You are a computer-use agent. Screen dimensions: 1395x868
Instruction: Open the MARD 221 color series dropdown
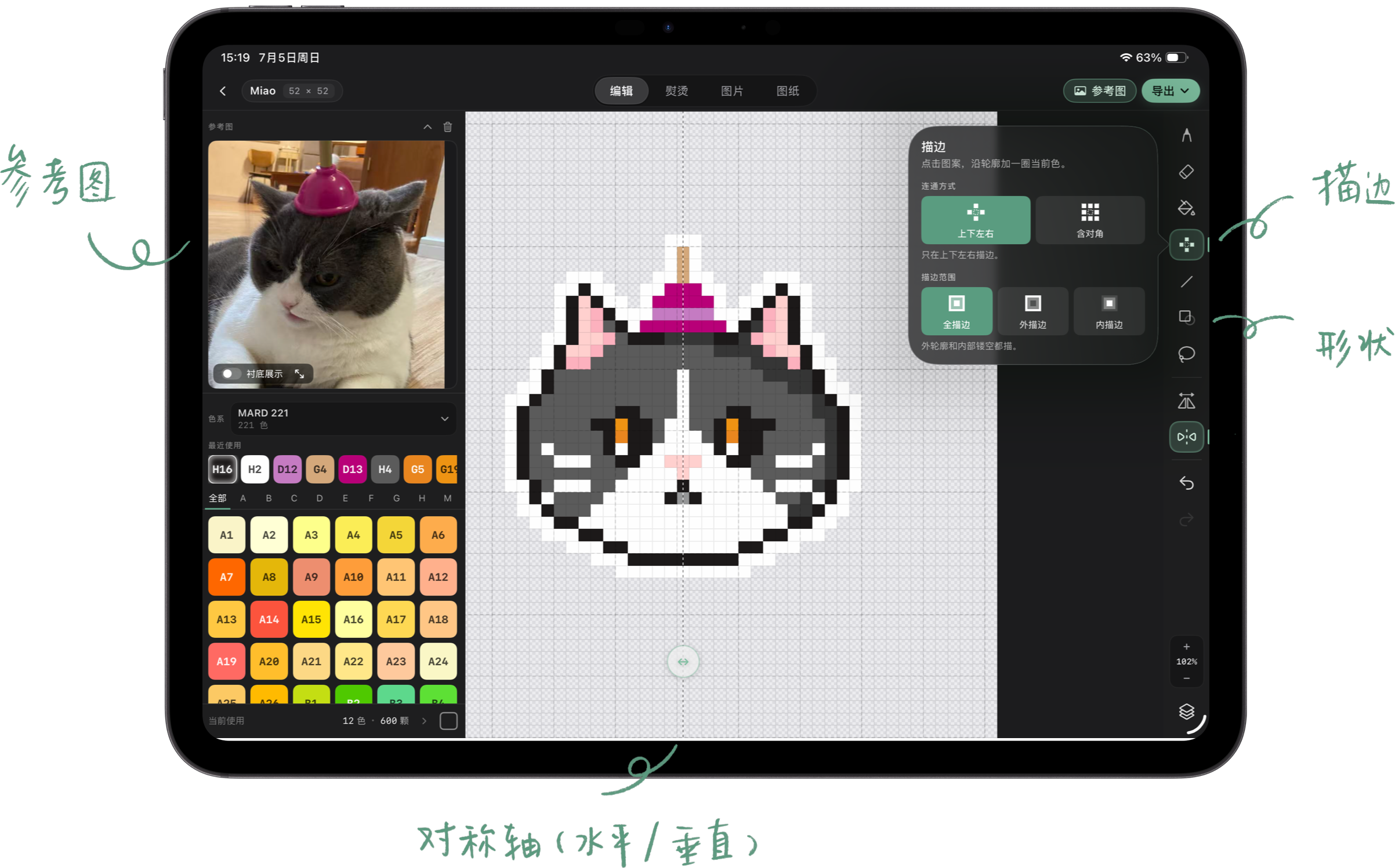343,418
